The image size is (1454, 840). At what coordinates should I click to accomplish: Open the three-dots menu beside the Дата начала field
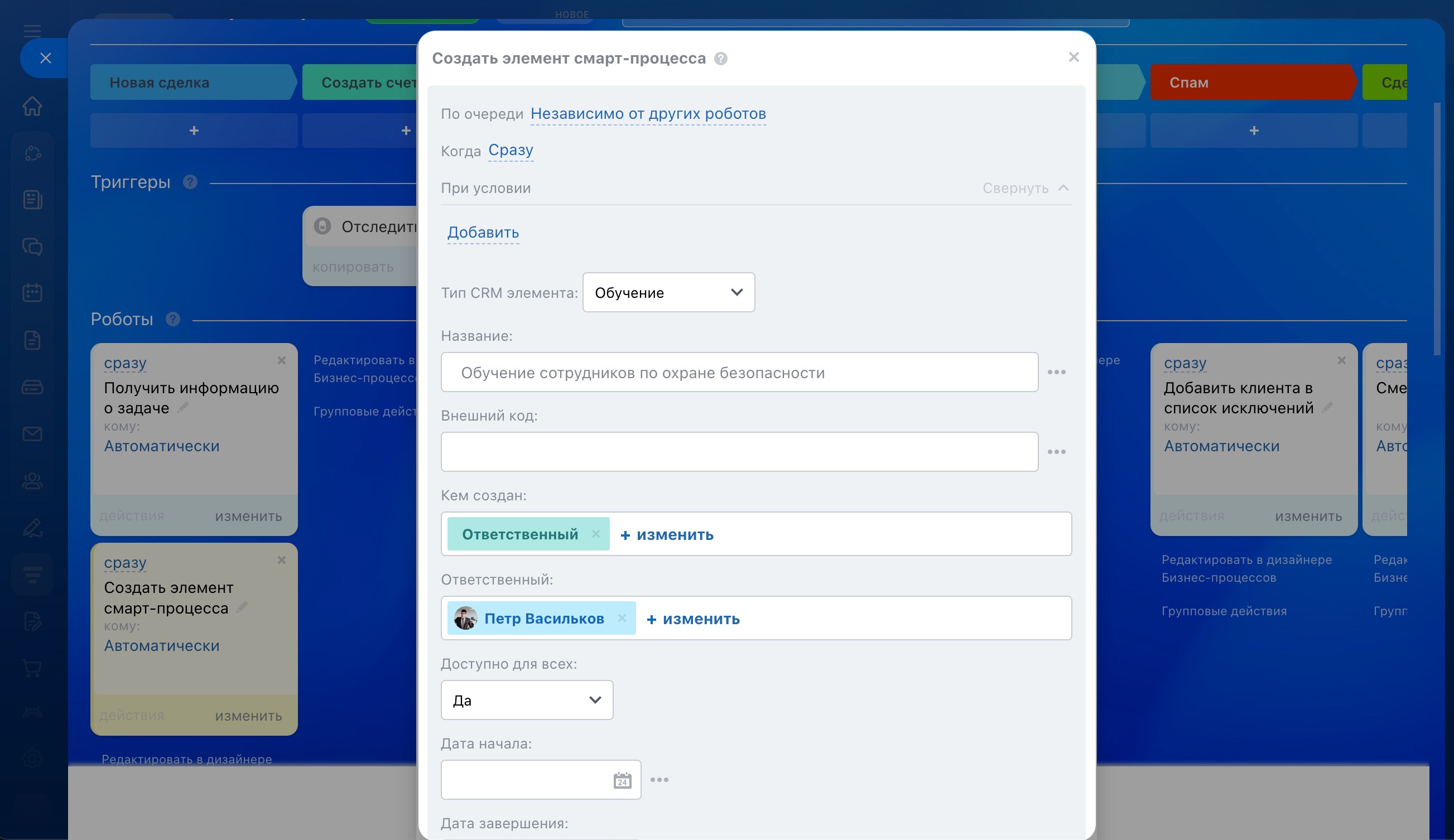659,779
